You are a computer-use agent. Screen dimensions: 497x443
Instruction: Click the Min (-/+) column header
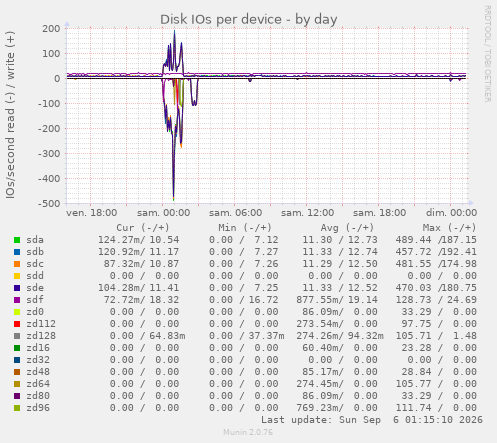pyautogui.click(x=245, y=228)
